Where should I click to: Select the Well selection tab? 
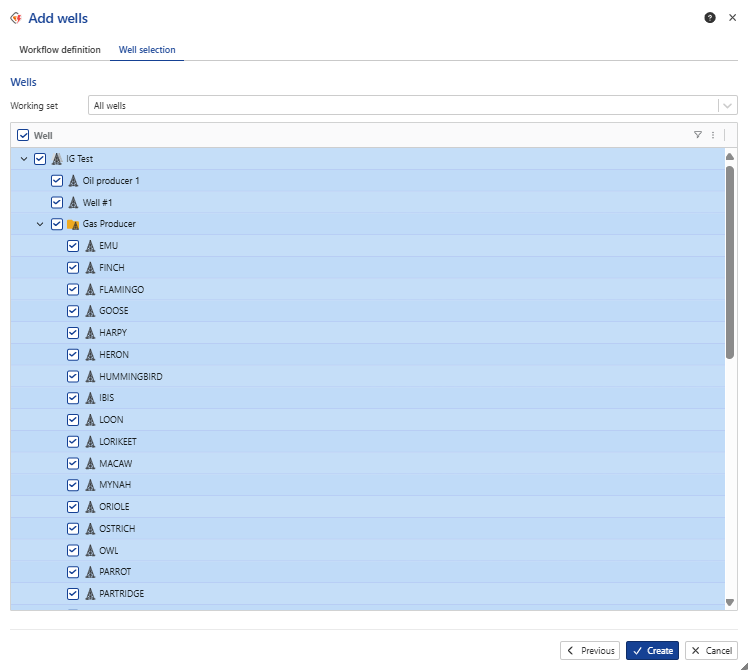147,50
